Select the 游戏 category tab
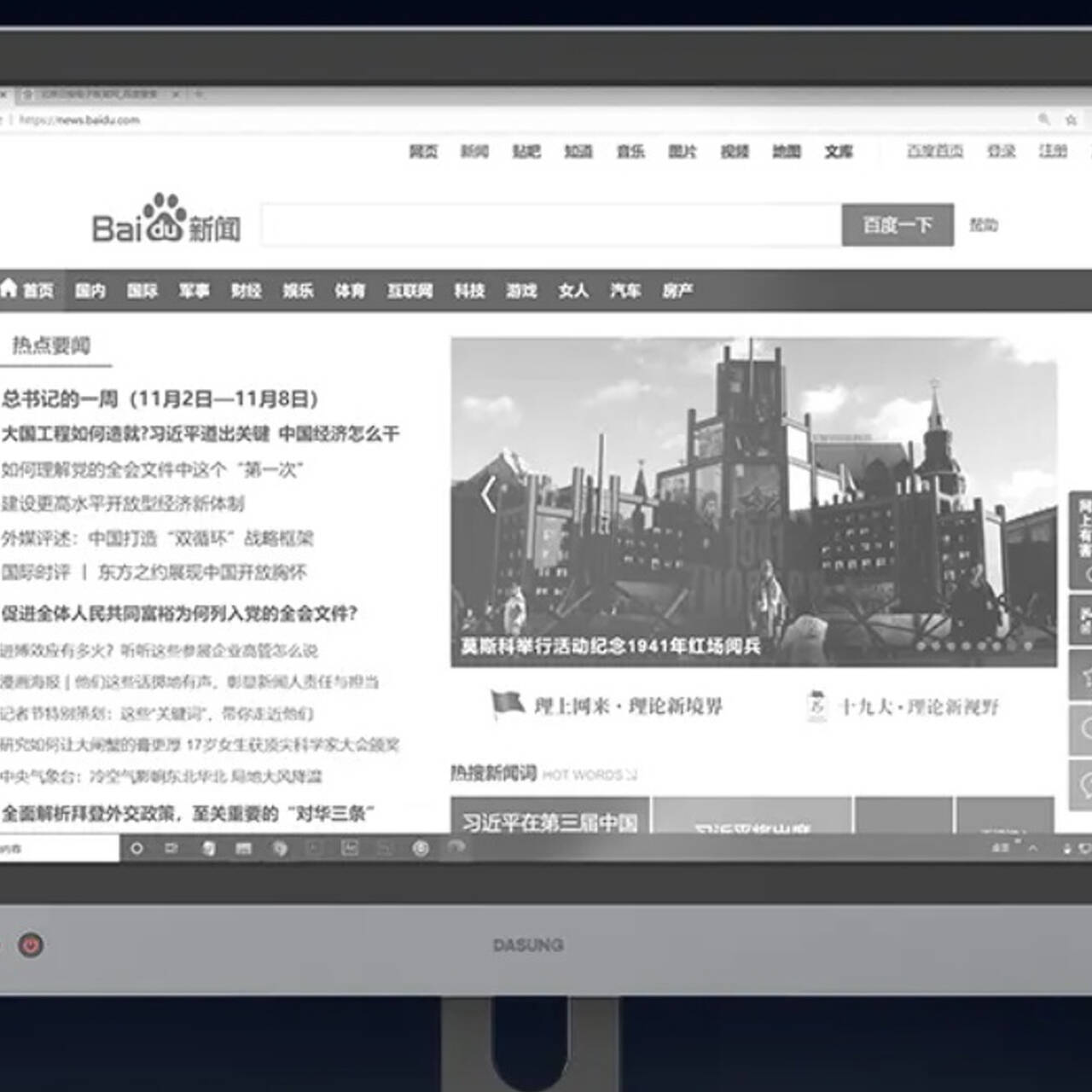This screenshot has width=1092, height=1092. [x=522, y=291]
